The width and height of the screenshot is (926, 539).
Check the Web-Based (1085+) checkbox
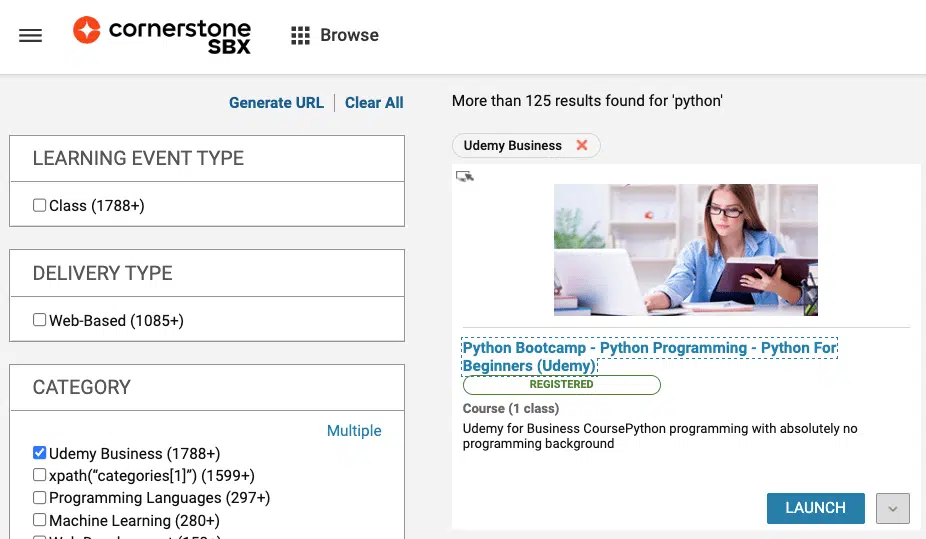[x=39, y=319]
